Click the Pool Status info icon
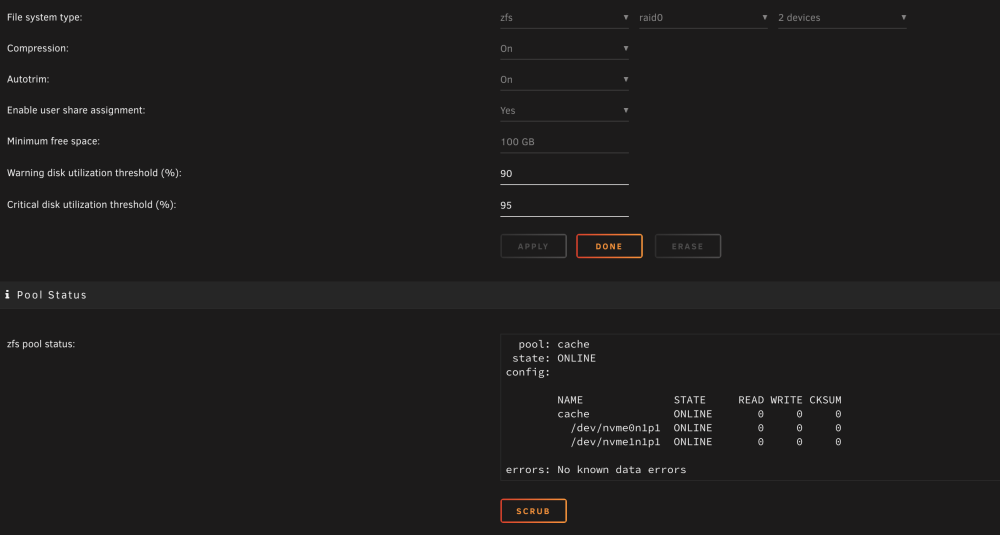Screen dimensions: 1000x535 [7, 295]
